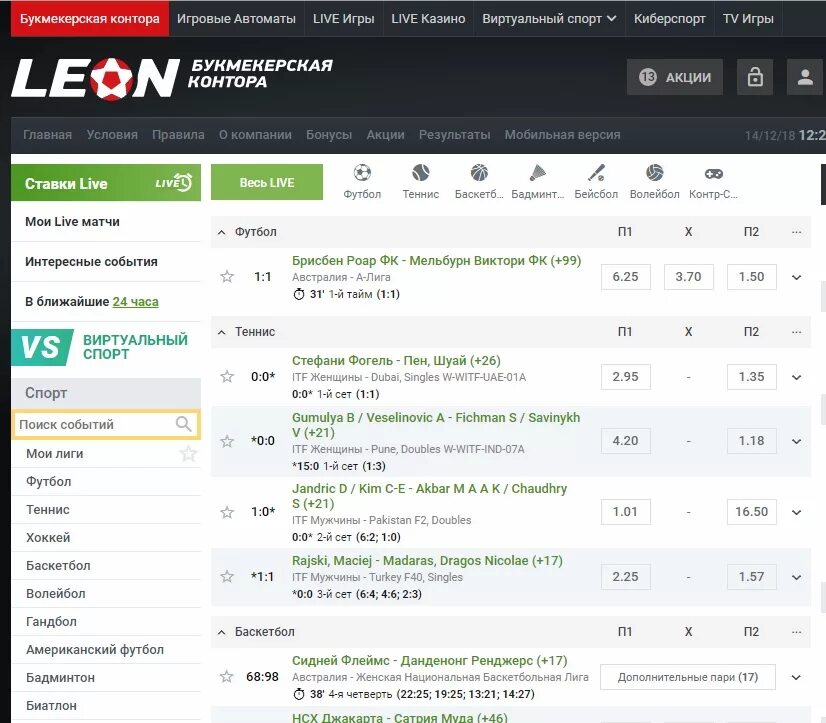Image resolution: width=826 pixels, height=723 pixels.
Task: Select the Baseball icon filter
Action: tap(596, 173)
